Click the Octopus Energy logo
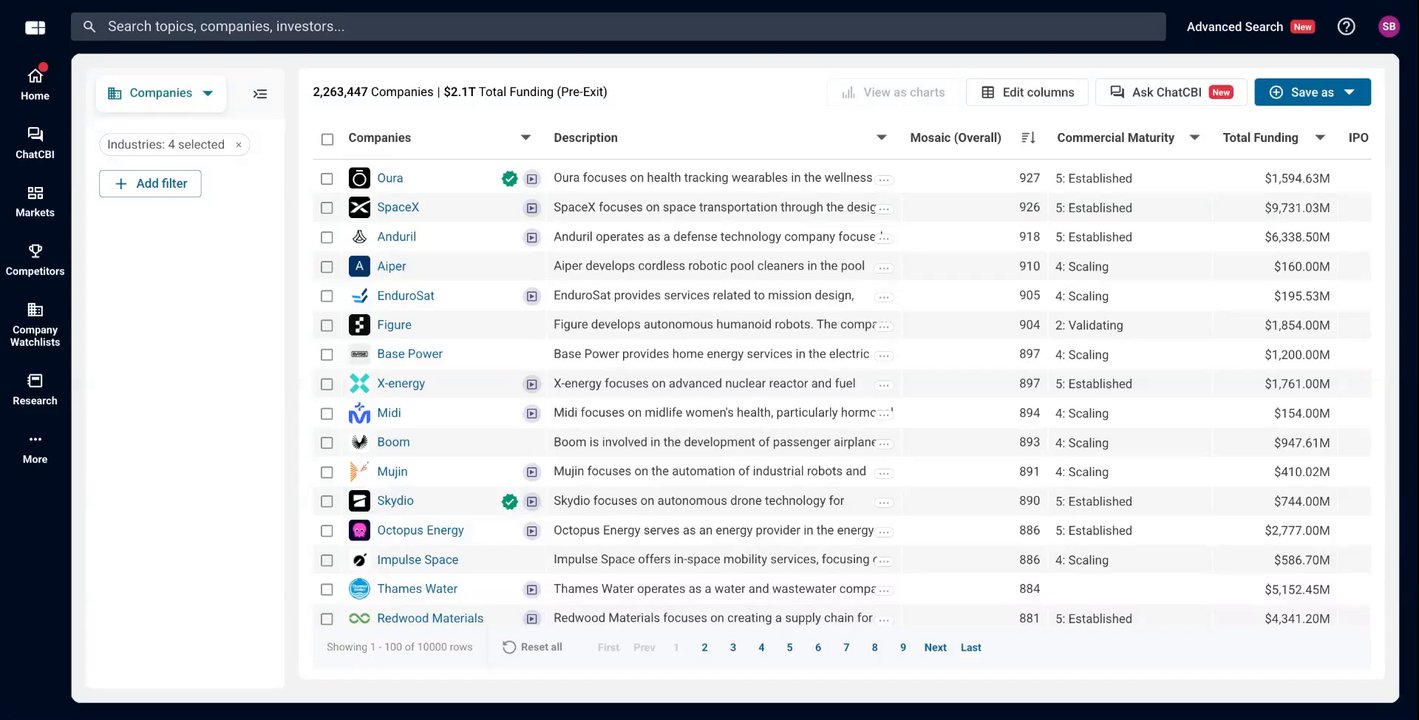1419x720 pixels. pyautogui.click(x=359, y=531)
